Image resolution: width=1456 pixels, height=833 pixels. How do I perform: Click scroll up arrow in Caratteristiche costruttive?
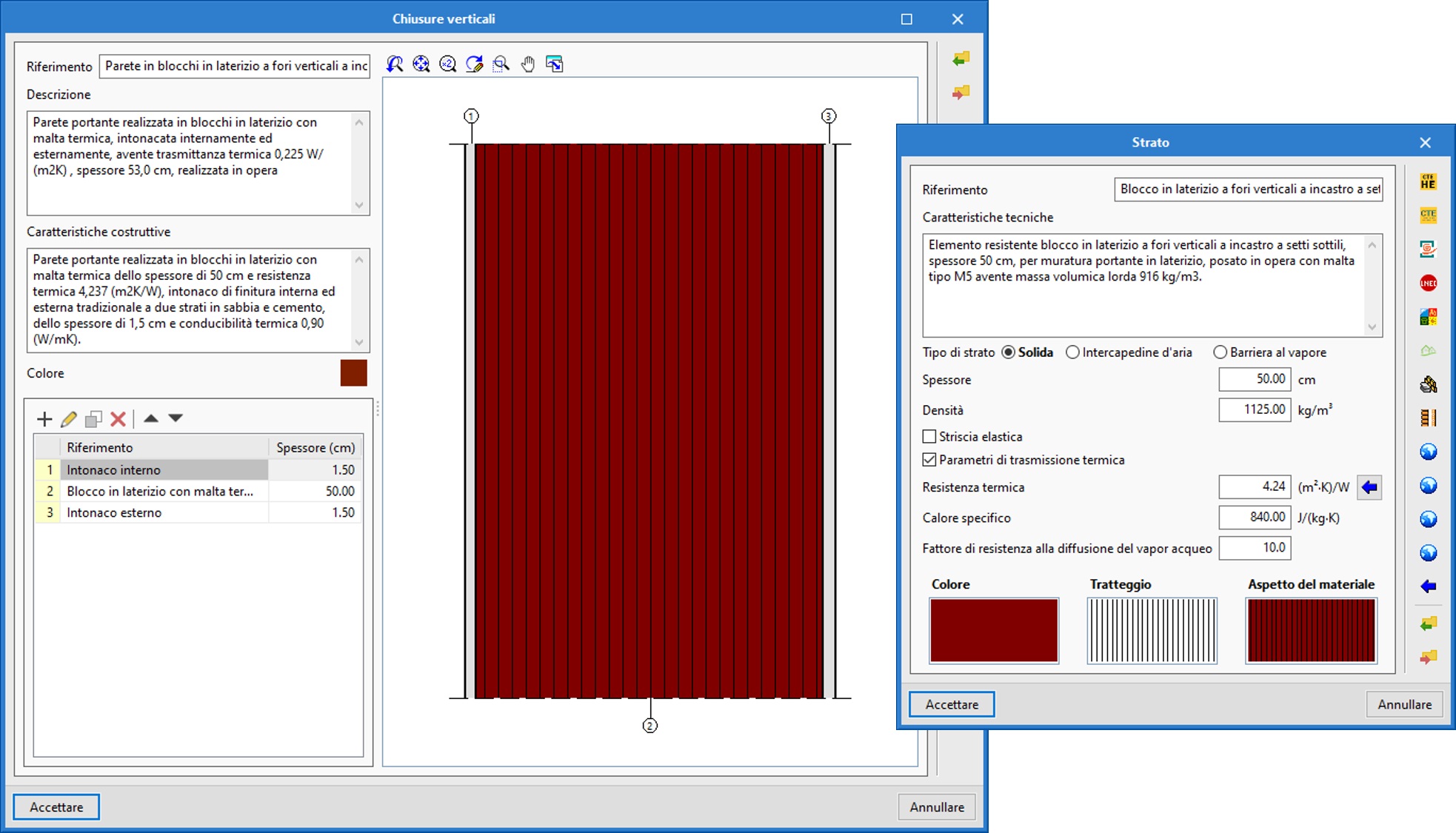coord(359,259)
